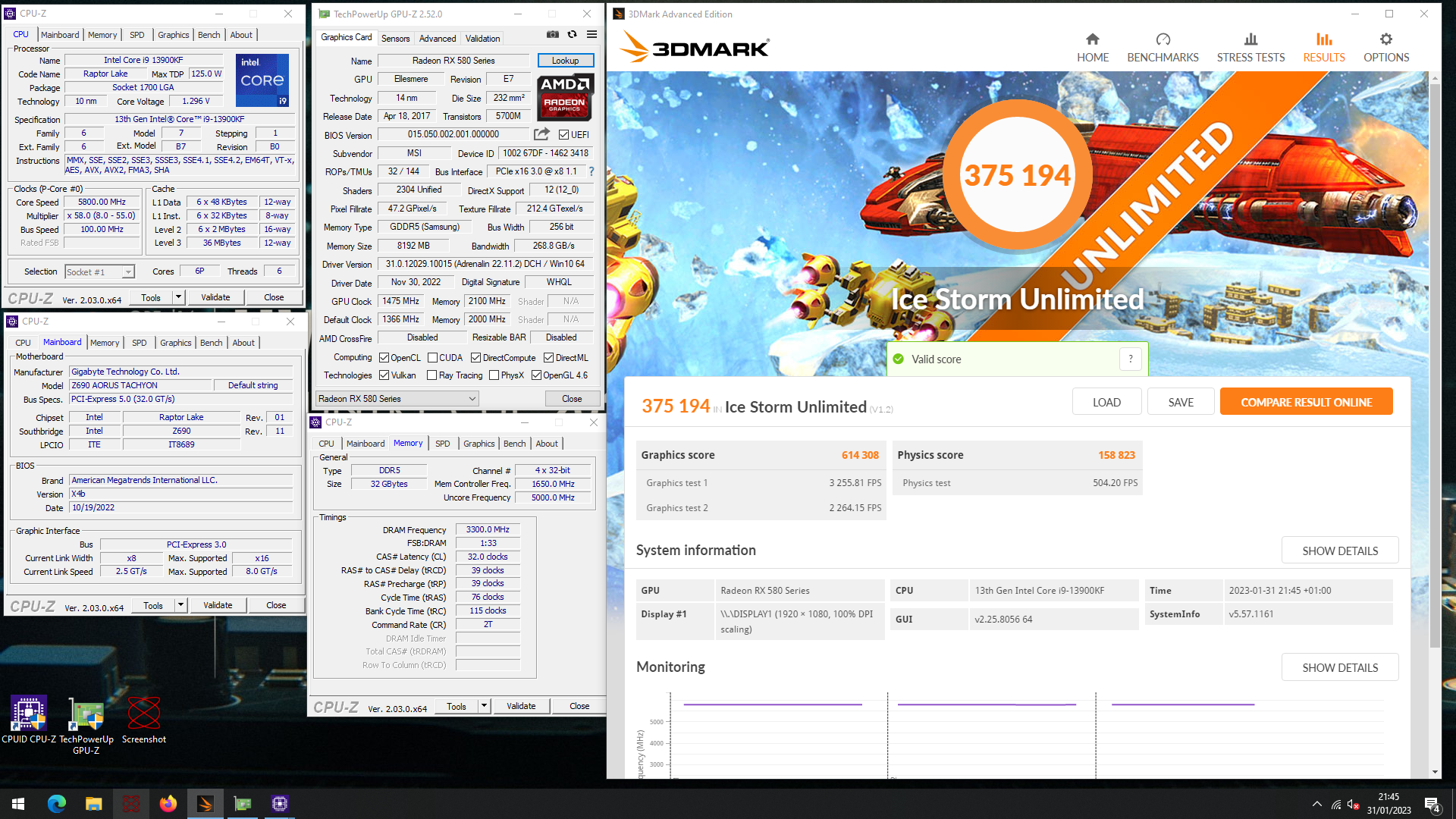The width and height of the screenshot is (1456, 819).
Task: Click Compare Result Online button
Action: pos(1306,402)
